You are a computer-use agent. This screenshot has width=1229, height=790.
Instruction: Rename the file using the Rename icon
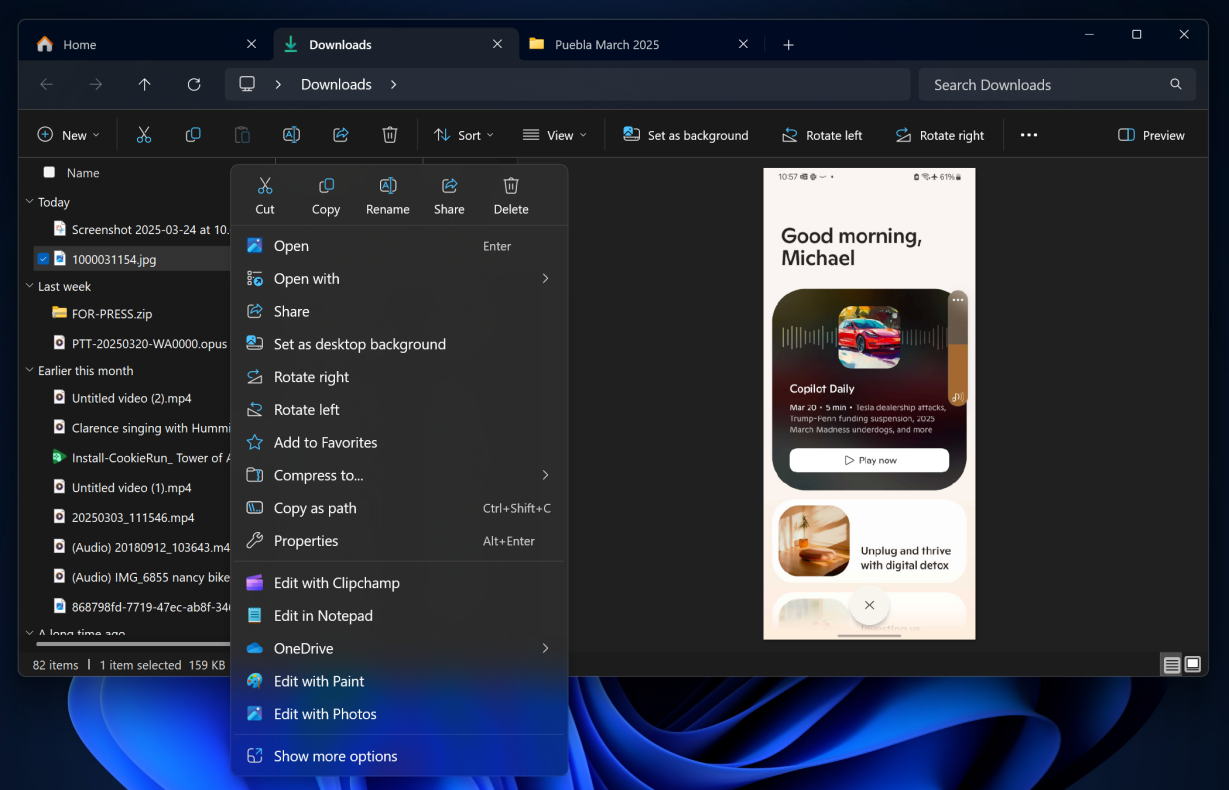(387, 195)
